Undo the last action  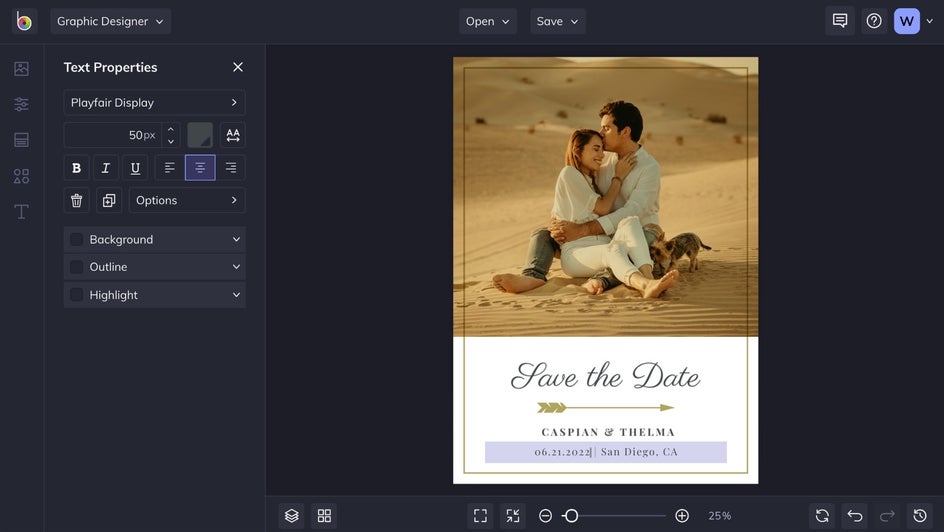pyautogui.click(x=855, y=516)
